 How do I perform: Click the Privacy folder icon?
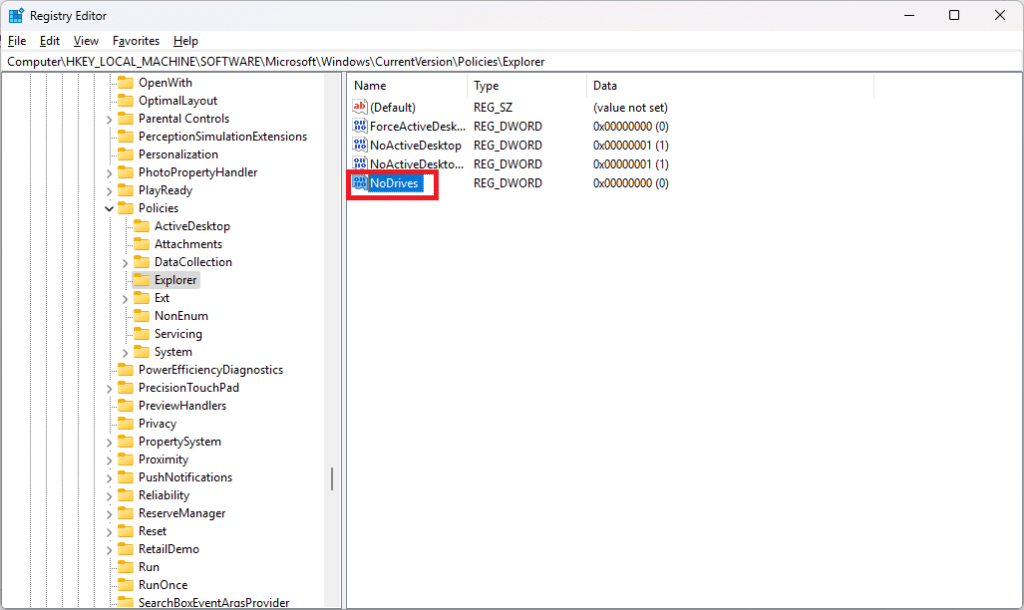tap(125, 423)
